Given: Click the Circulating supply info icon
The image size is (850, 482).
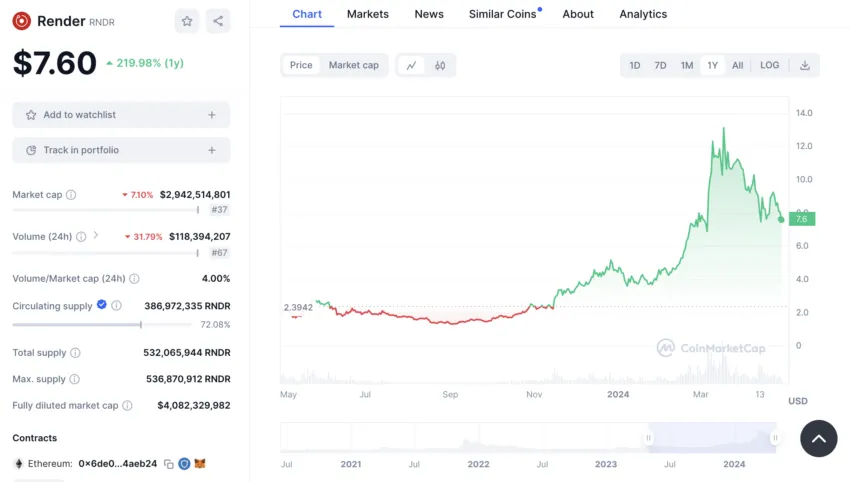Looking at the screenshot, I should click(x=116, y=306).
